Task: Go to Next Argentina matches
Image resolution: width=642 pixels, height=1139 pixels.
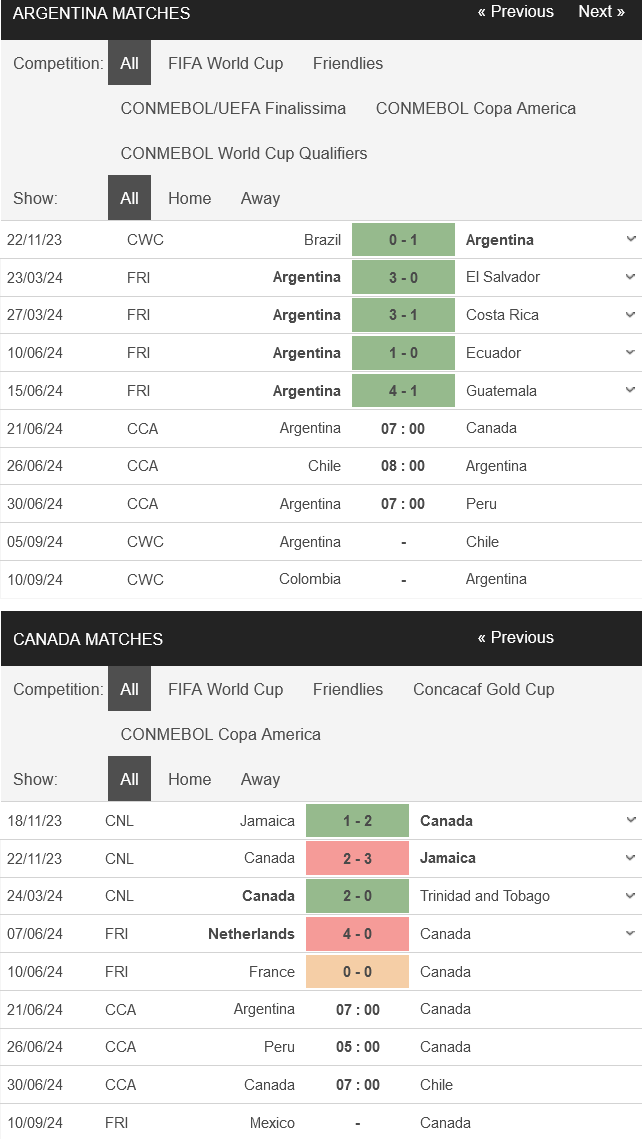Action: 601,12
